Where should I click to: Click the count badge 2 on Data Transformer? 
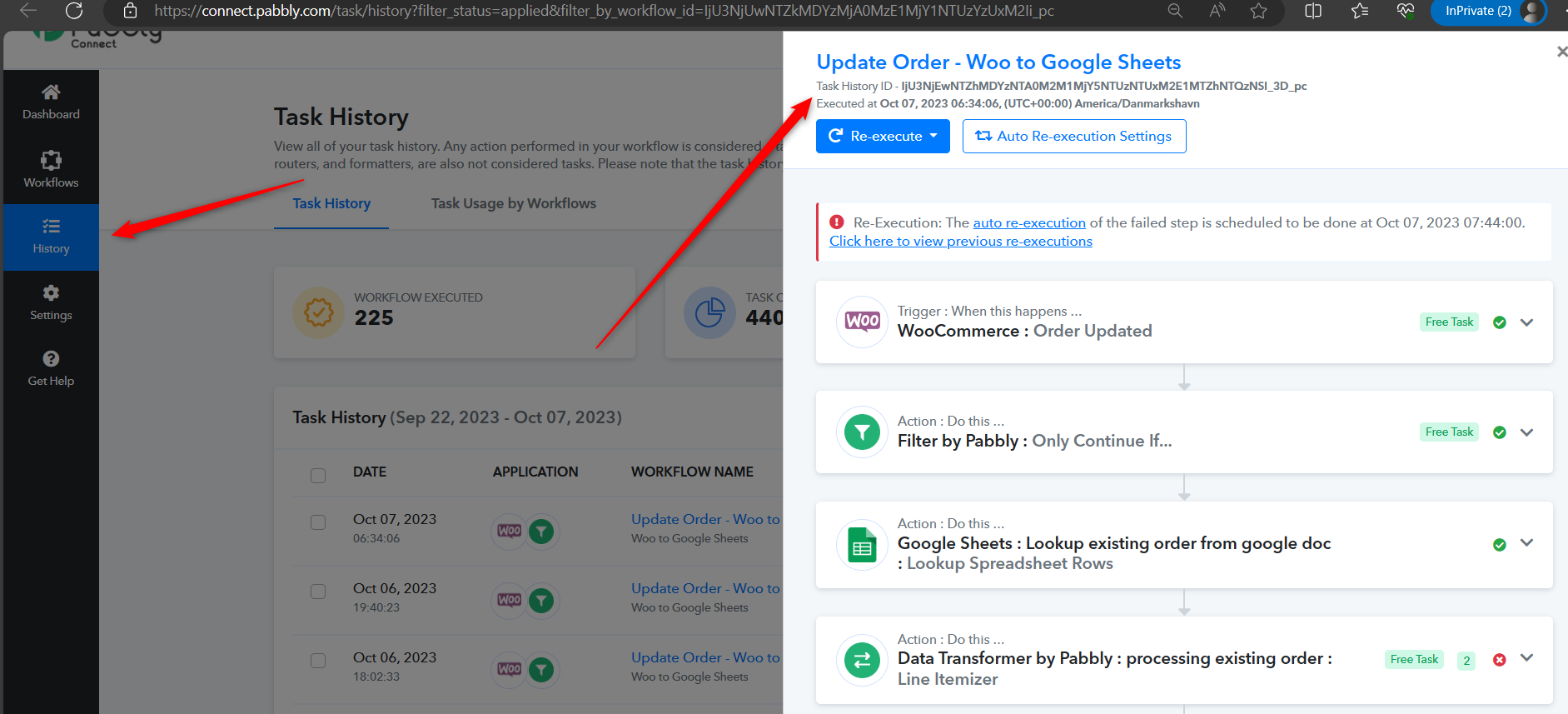1466,661
